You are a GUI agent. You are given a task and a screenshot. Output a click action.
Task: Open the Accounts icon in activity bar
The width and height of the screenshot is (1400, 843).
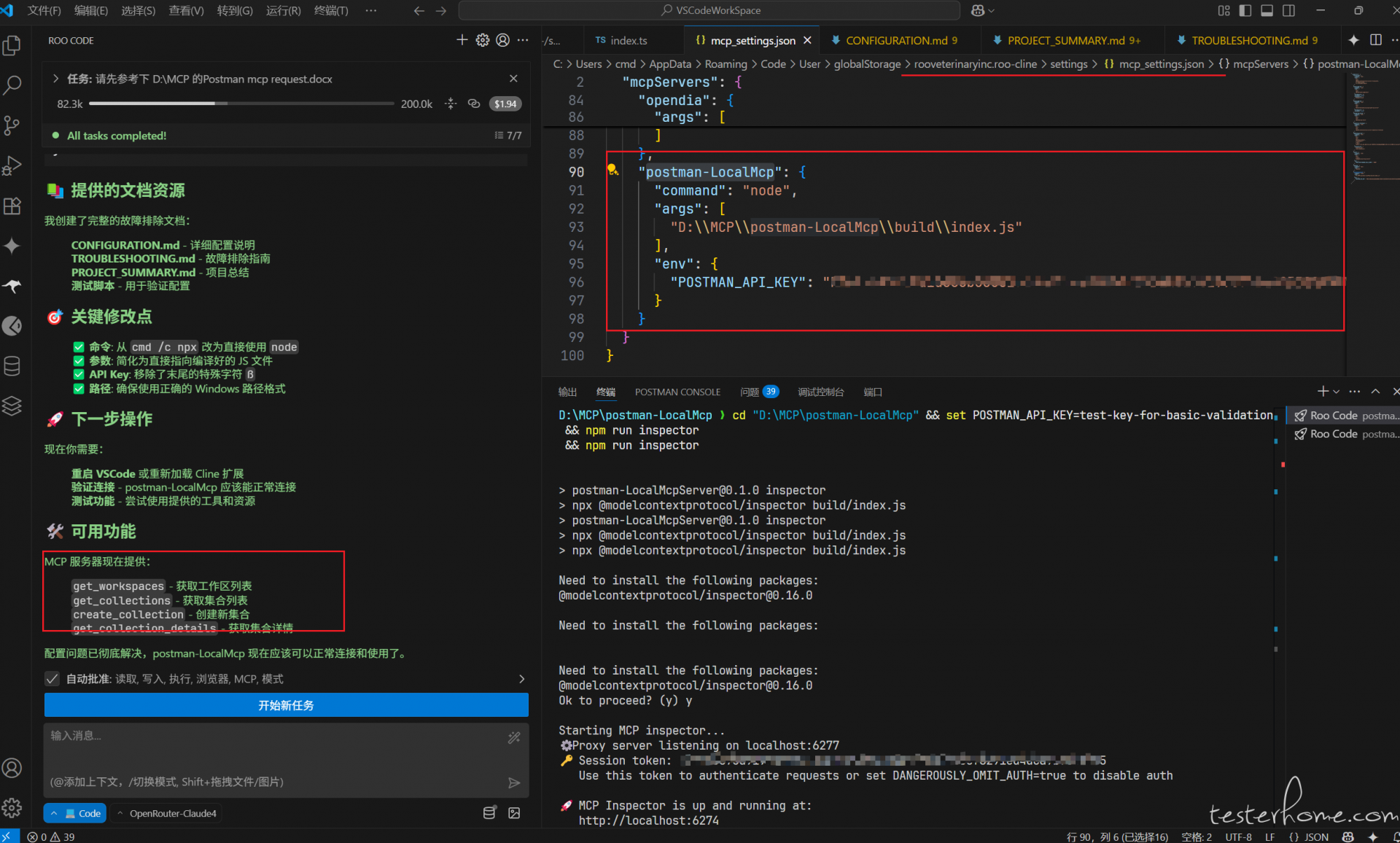pyautogui.click(x=12, y=767)
